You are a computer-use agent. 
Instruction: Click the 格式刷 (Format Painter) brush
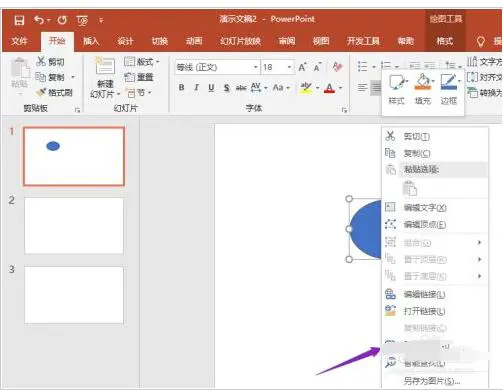coord(55,92)
